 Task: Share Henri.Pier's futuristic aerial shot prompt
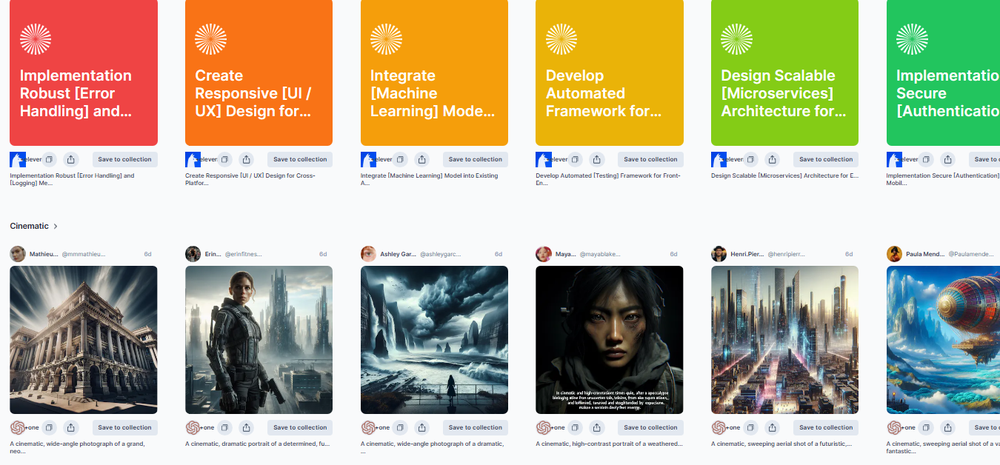772,427
